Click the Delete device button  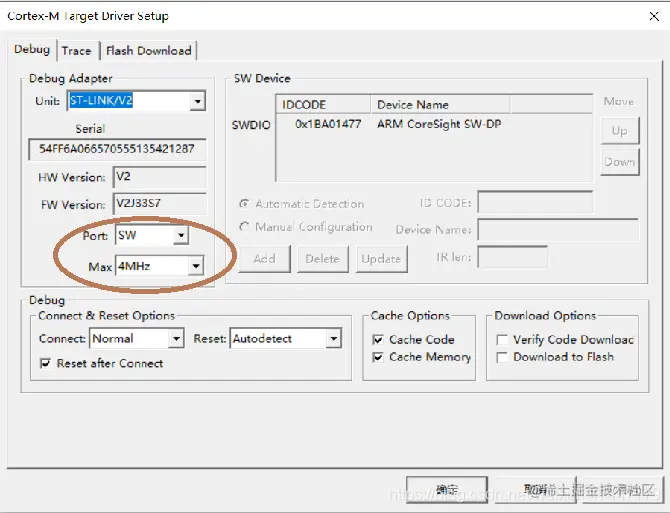click(x=323, y=259)
